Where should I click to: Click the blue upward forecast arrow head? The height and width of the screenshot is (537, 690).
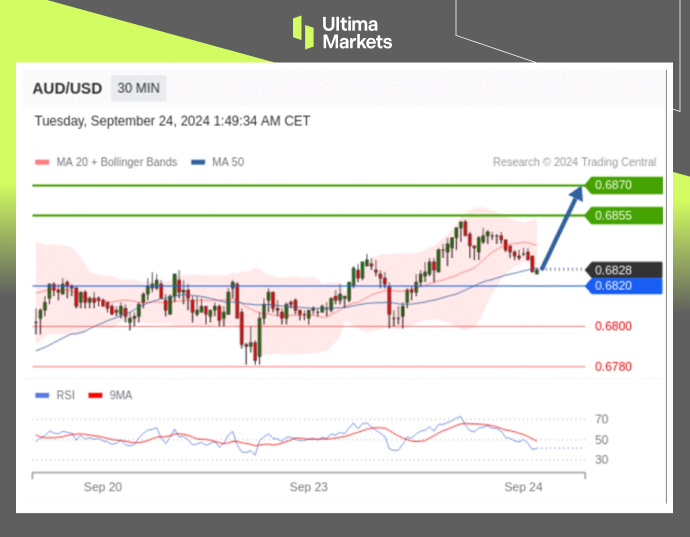580,190
